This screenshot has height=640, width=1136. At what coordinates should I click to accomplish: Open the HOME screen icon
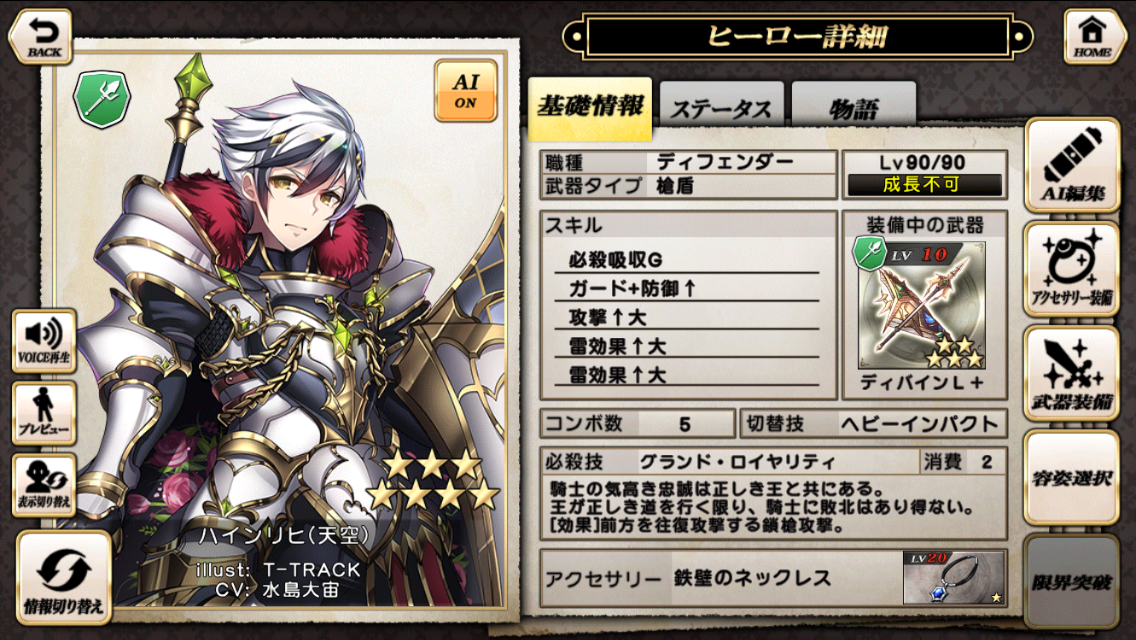click(x=1093, y=37)
